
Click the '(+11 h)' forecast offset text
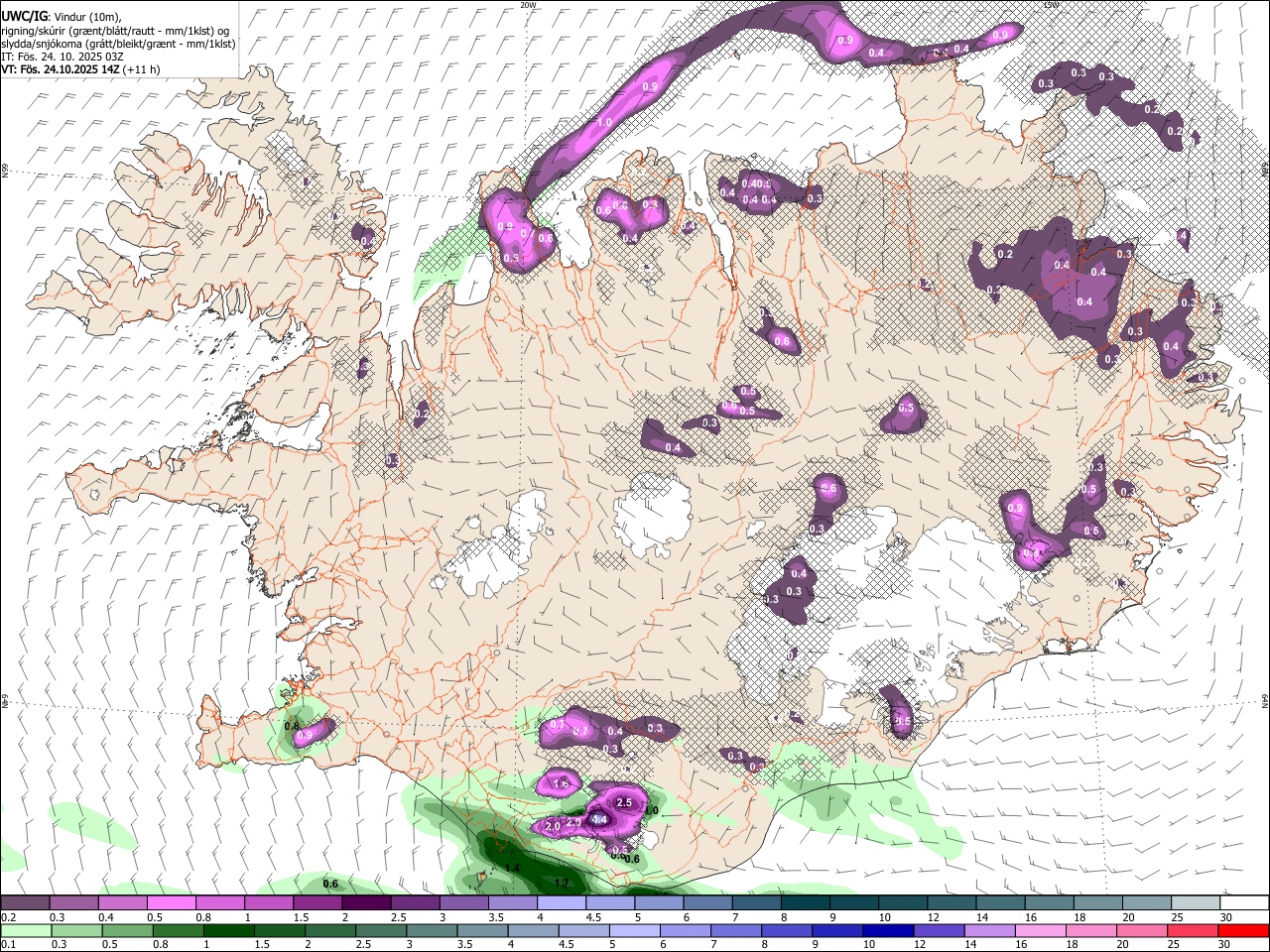(x=142, y=69)
